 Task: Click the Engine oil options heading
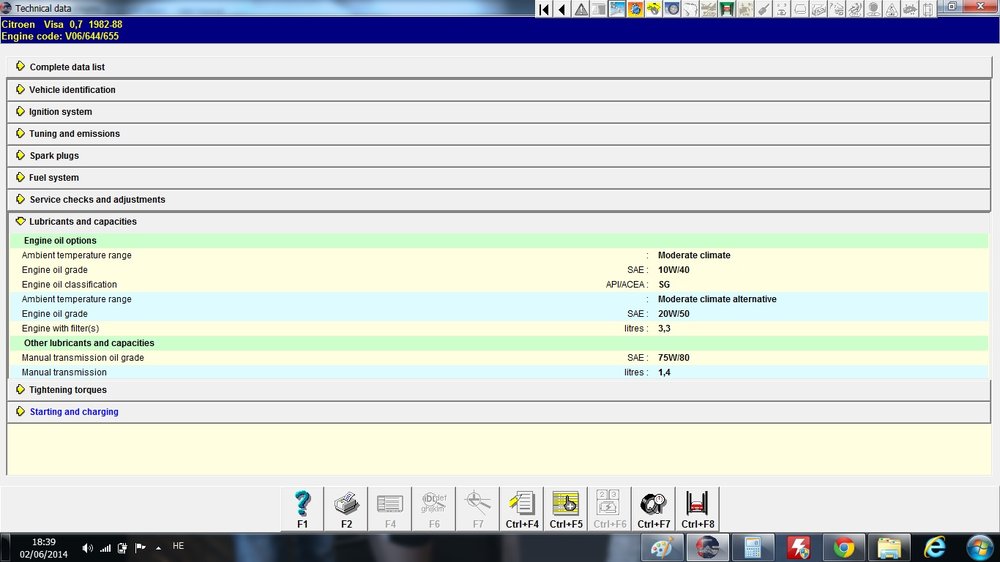(x=60, y=240)
